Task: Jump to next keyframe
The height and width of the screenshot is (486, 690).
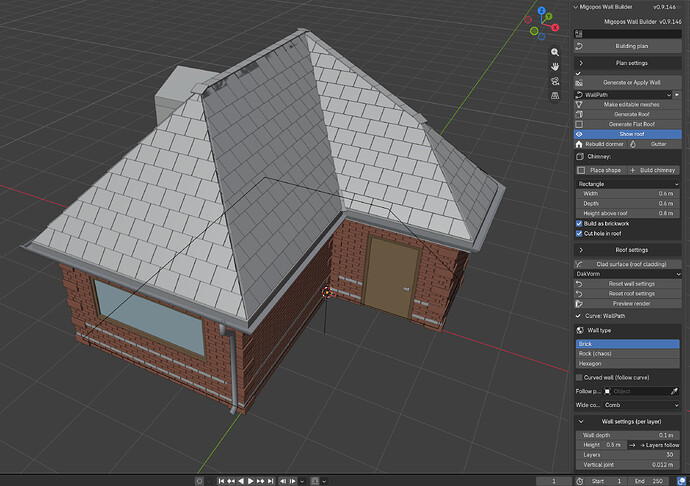Action: pyautogui.click(x=261, y=481)
